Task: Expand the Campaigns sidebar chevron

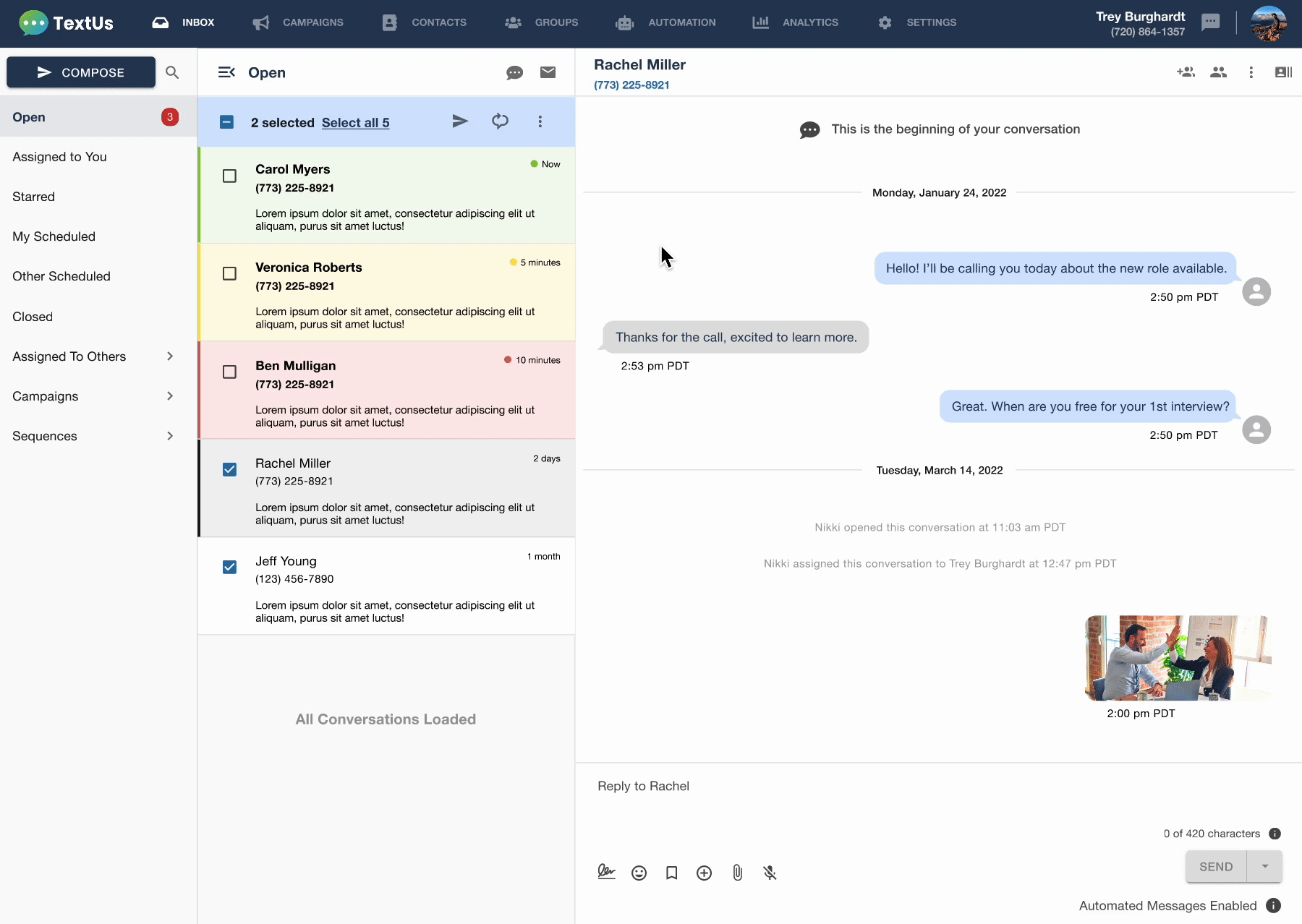Action: [170, 395]
